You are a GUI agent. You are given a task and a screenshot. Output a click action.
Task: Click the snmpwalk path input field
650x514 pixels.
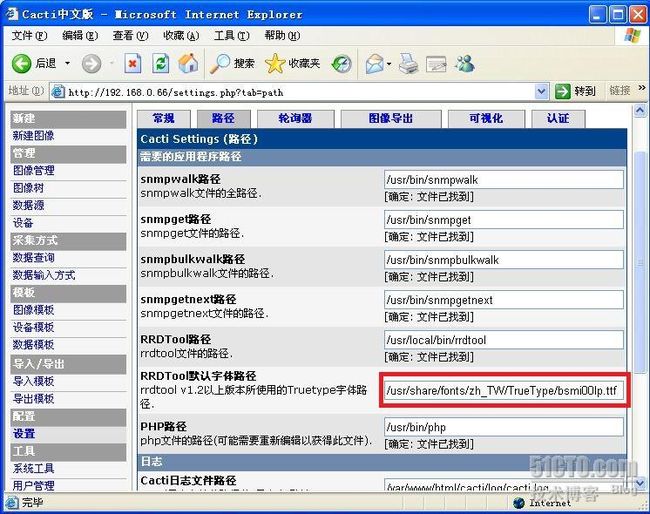[504, 179]
